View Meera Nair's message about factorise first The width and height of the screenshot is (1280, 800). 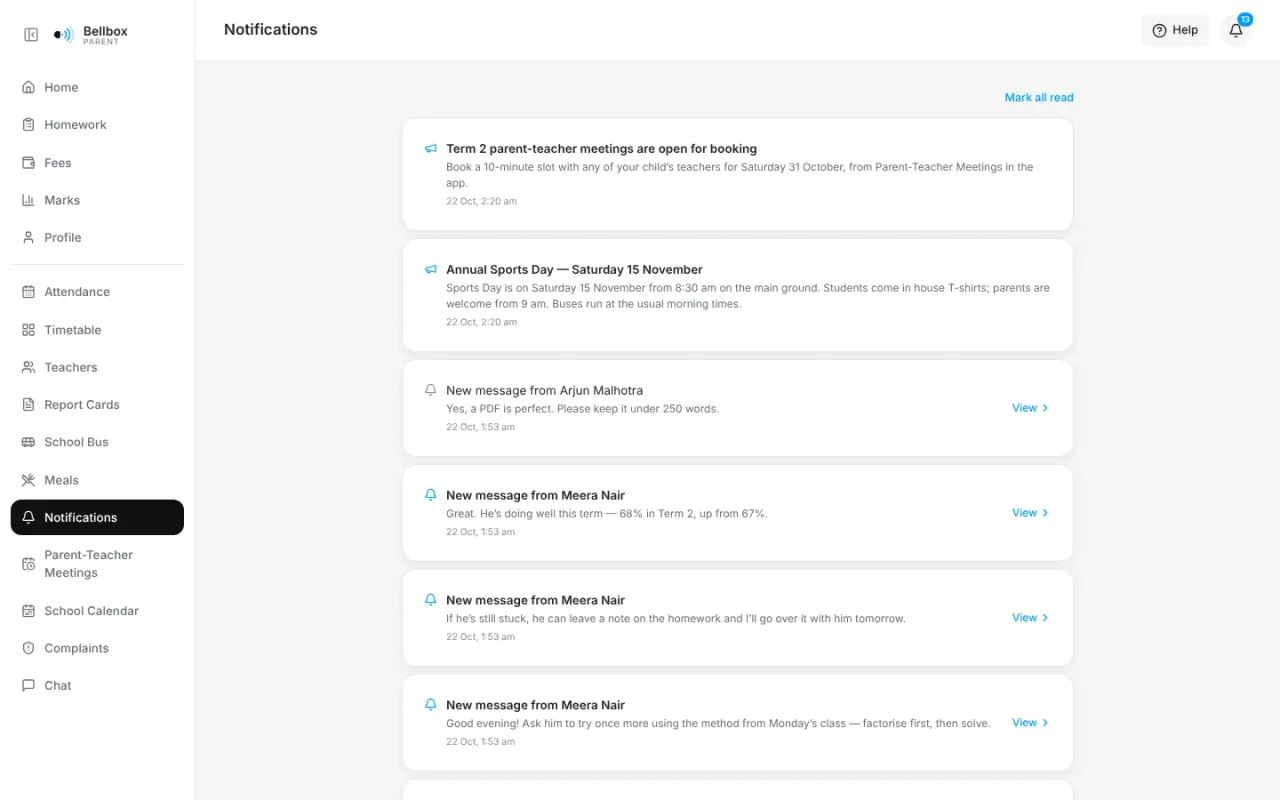click(1030, 723)
